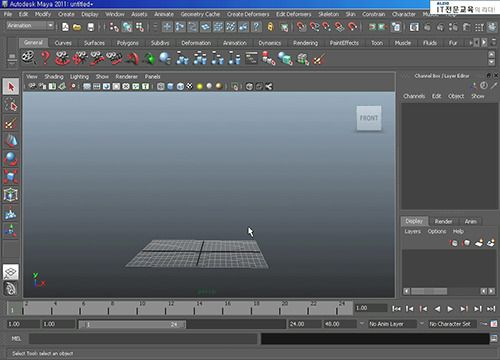Click the playback end time field 24.00

[x=304, y=324]
